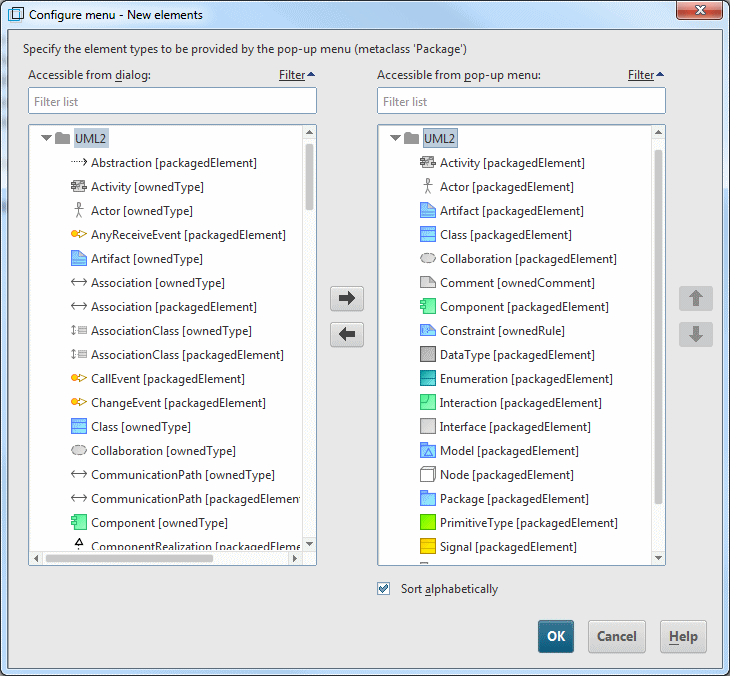Click the UML2 folder label in pop-up list

tap(439, 138)
